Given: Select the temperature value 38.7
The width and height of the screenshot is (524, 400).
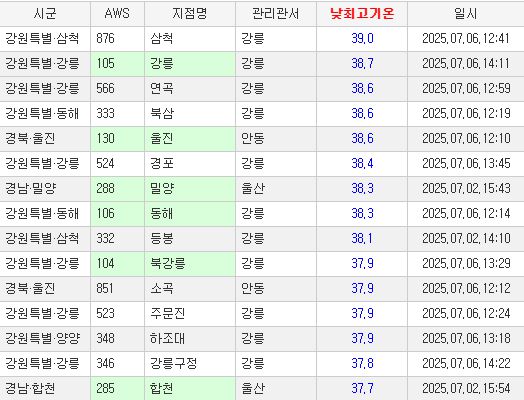Looking at the screenshot, I should coord(362,63).
